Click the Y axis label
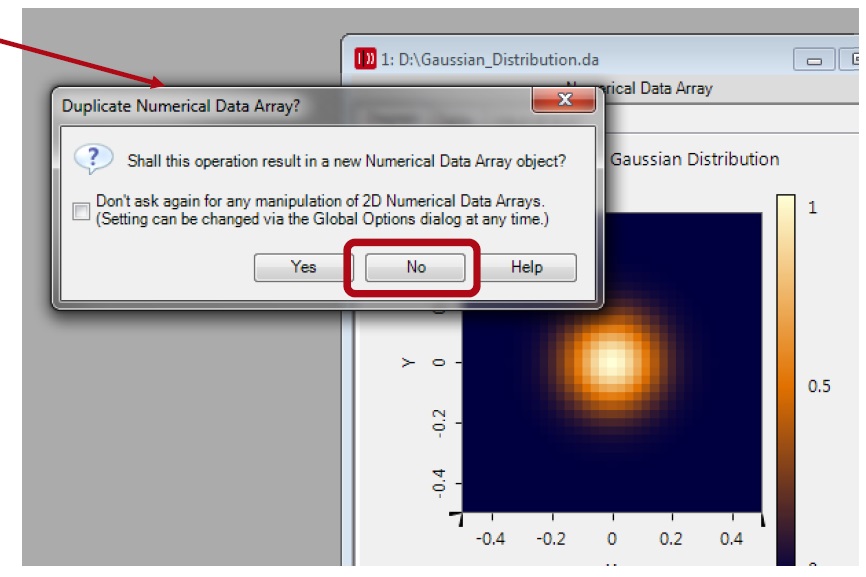The height and width of the screenshot is (577, 866). (x=408, y=363)
